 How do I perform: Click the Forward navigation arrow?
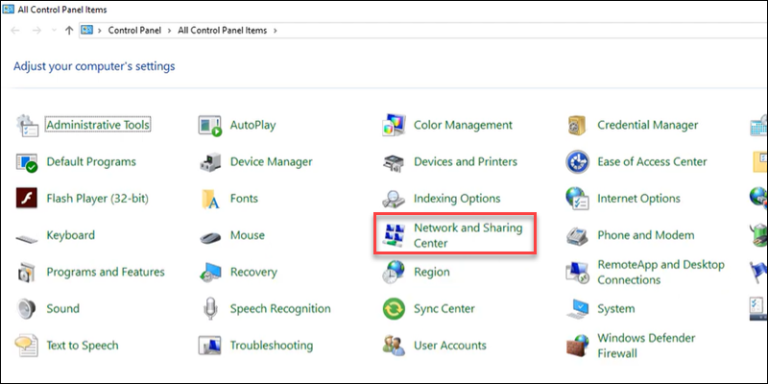[37, 30]
